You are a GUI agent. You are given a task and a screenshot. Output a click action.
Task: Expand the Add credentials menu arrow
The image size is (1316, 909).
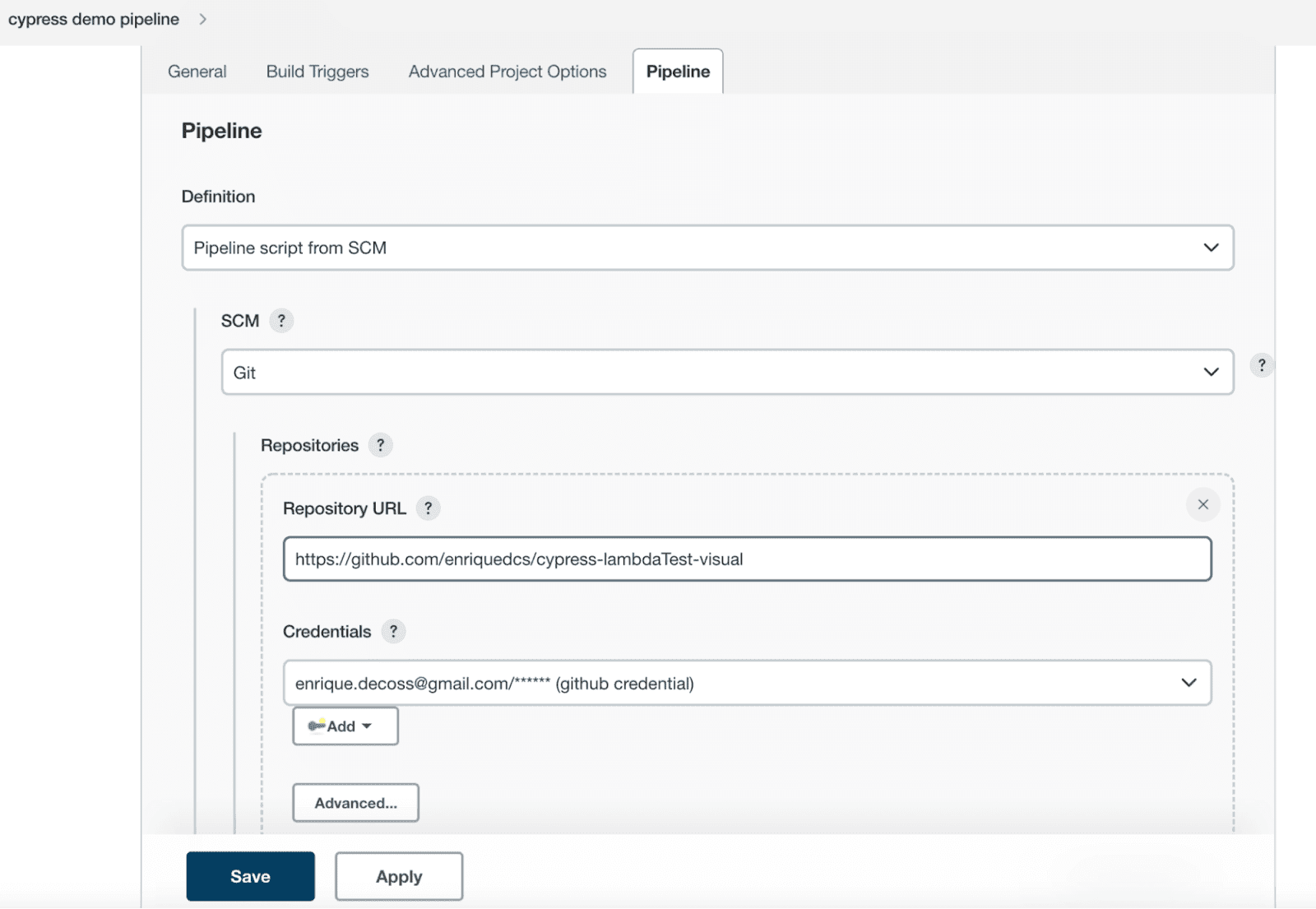pyautogui.click(x=368, y=726)
